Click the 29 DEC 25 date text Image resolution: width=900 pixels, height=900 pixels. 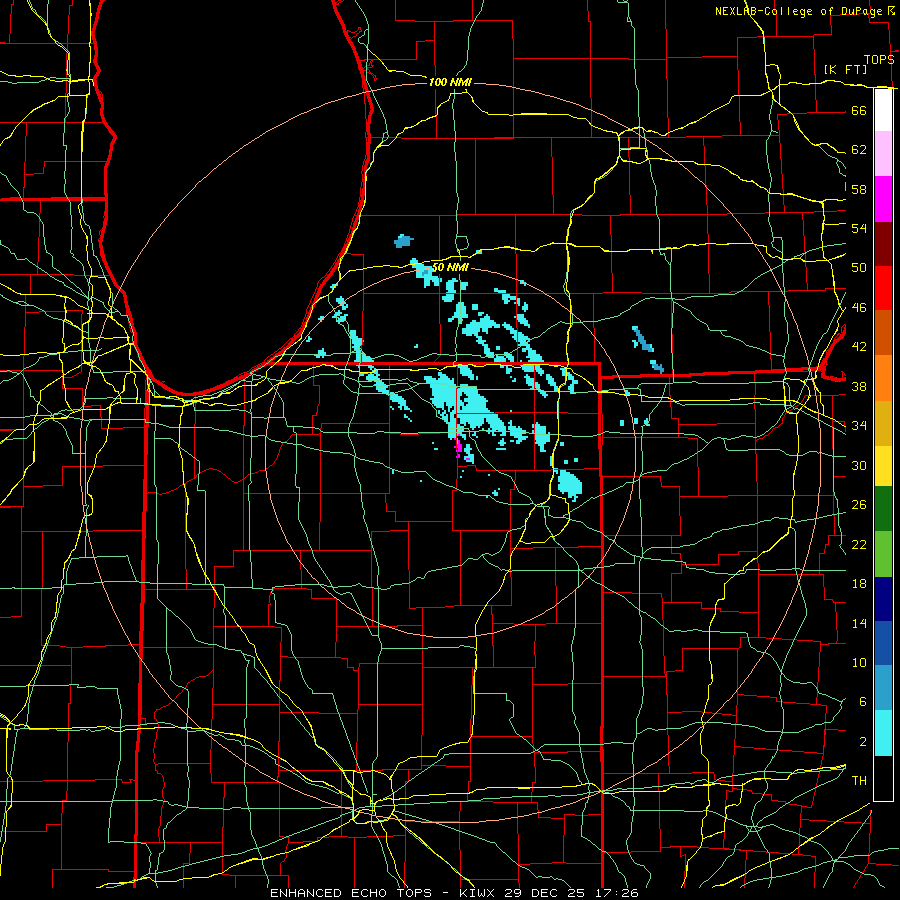(x=545, y=893)
